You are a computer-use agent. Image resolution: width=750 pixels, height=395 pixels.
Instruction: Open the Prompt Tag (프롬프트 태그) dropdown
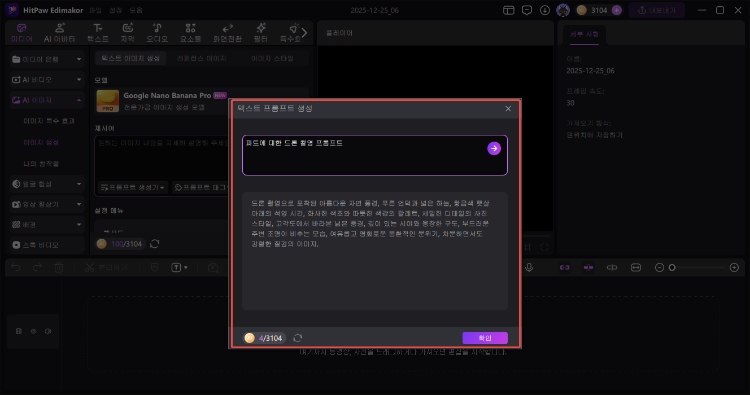coord(201,187)
